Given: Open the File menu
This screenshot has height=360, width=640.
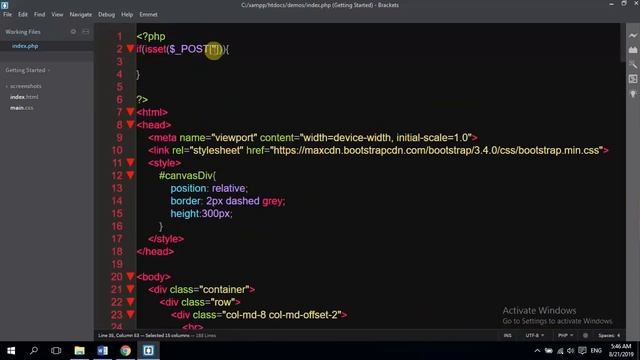Looking at the screenshot, I should coord(7,14).
